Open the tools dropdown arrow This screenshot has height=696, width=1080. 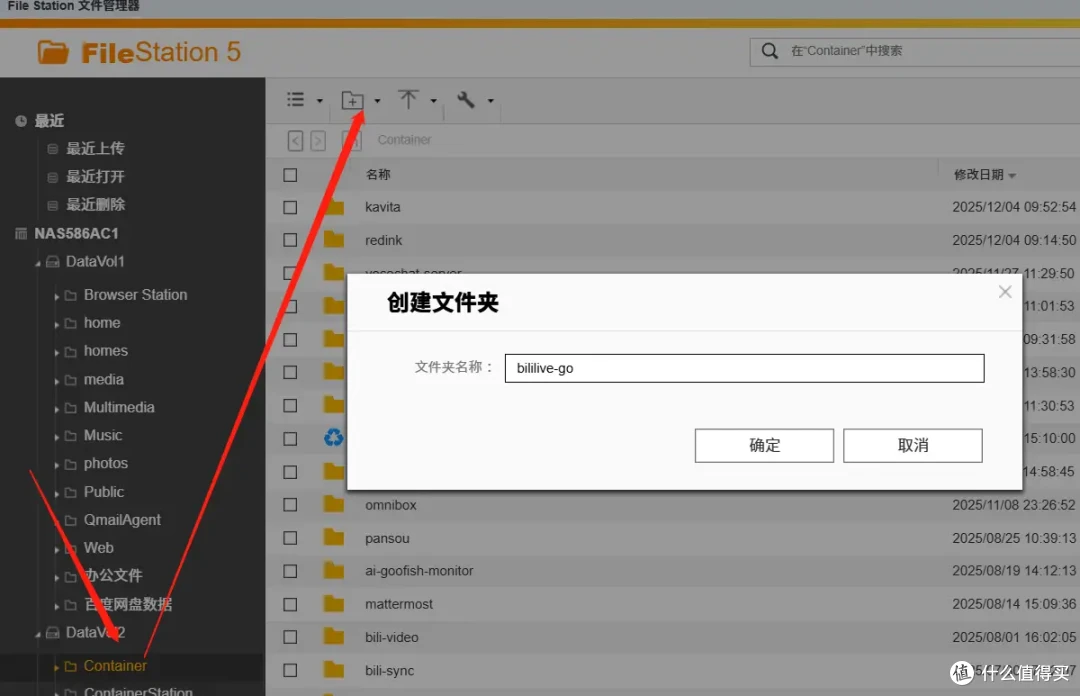pos(491,101)
